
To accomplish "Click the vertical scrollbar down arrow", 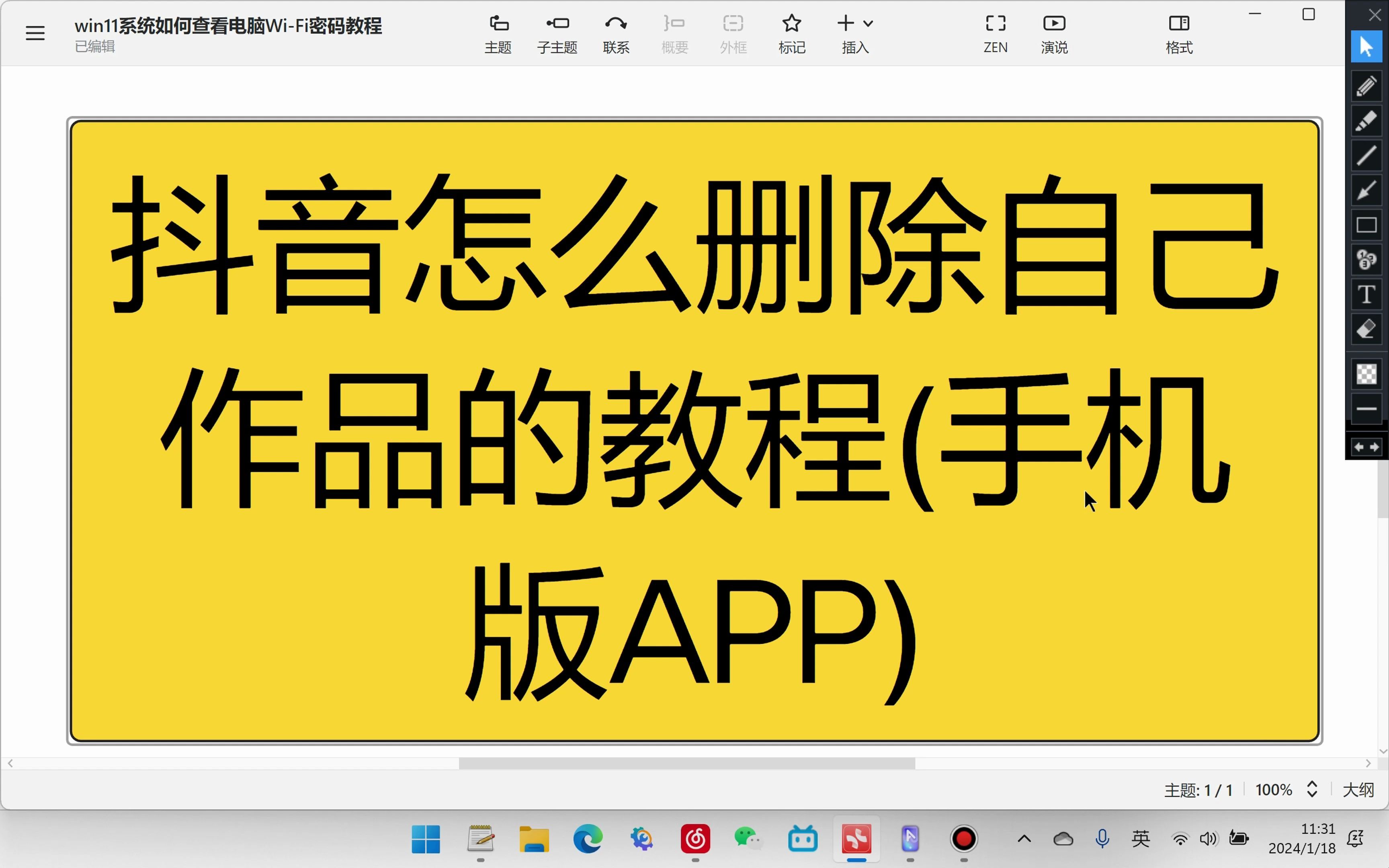I will click(x=1383, y=751).
